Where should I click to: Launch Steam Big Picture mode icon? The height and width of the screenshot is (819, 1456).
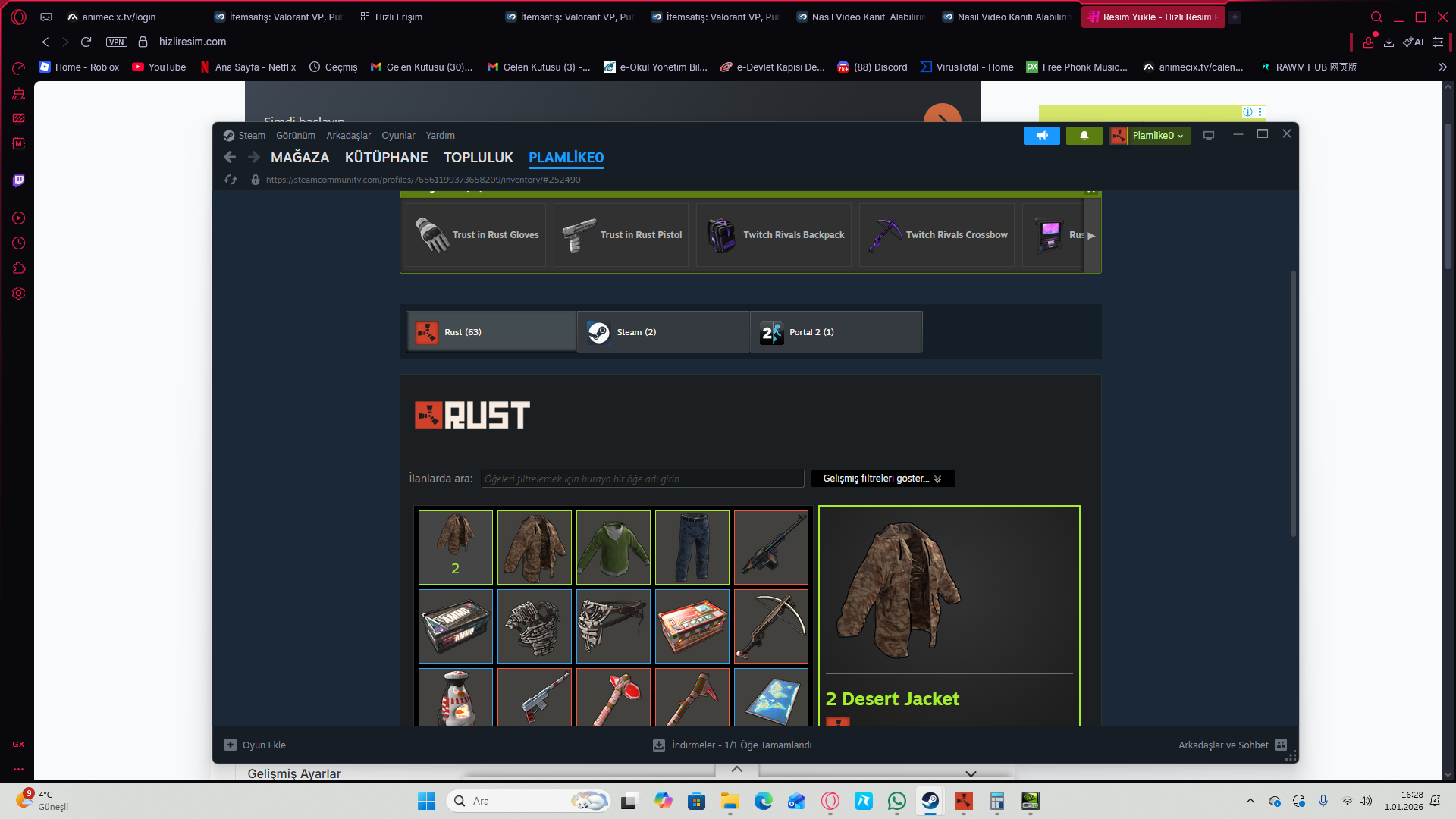tap(1209, 136)
